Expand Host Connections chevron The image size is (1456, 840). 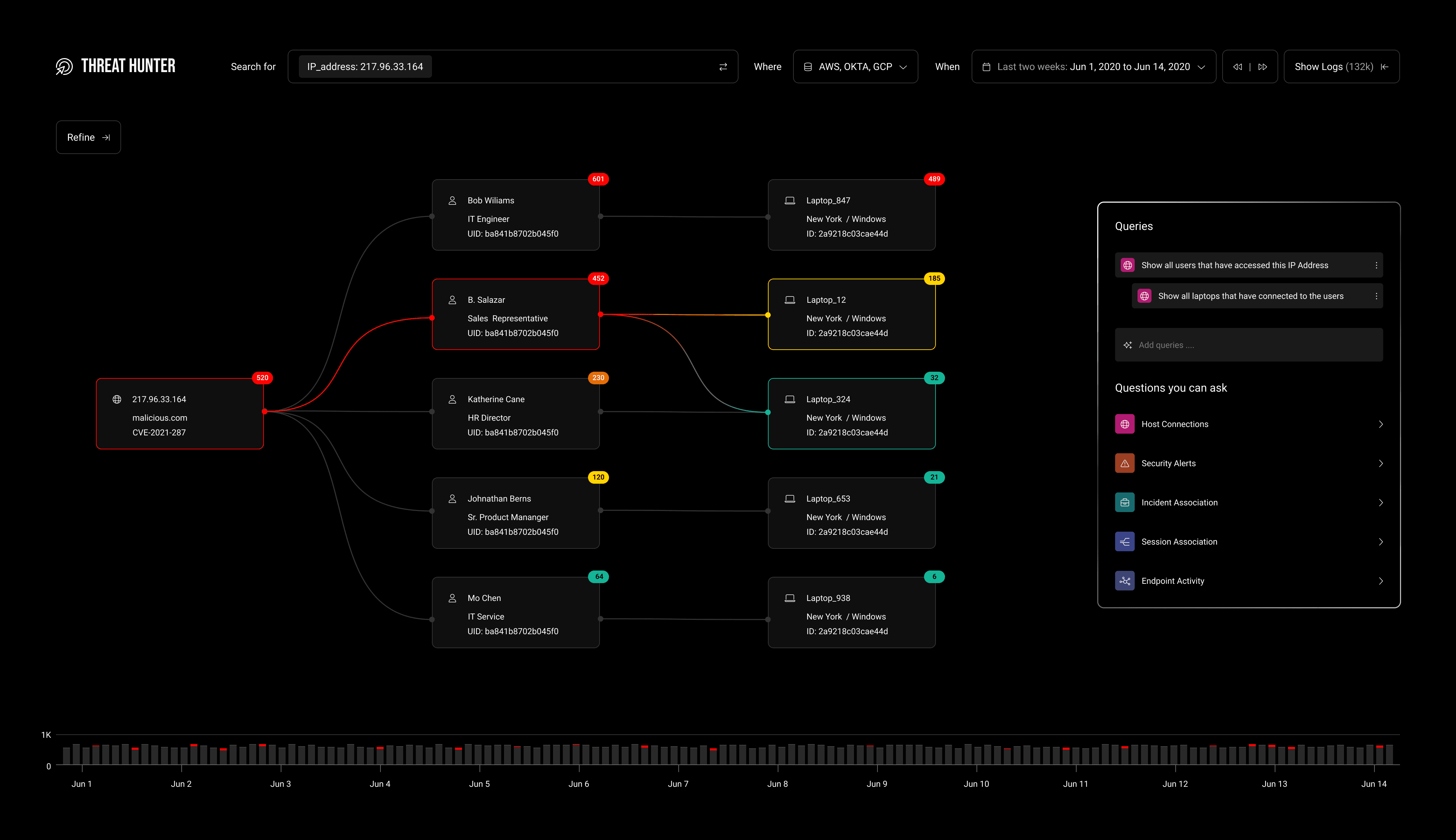(x=1380, y=424)
